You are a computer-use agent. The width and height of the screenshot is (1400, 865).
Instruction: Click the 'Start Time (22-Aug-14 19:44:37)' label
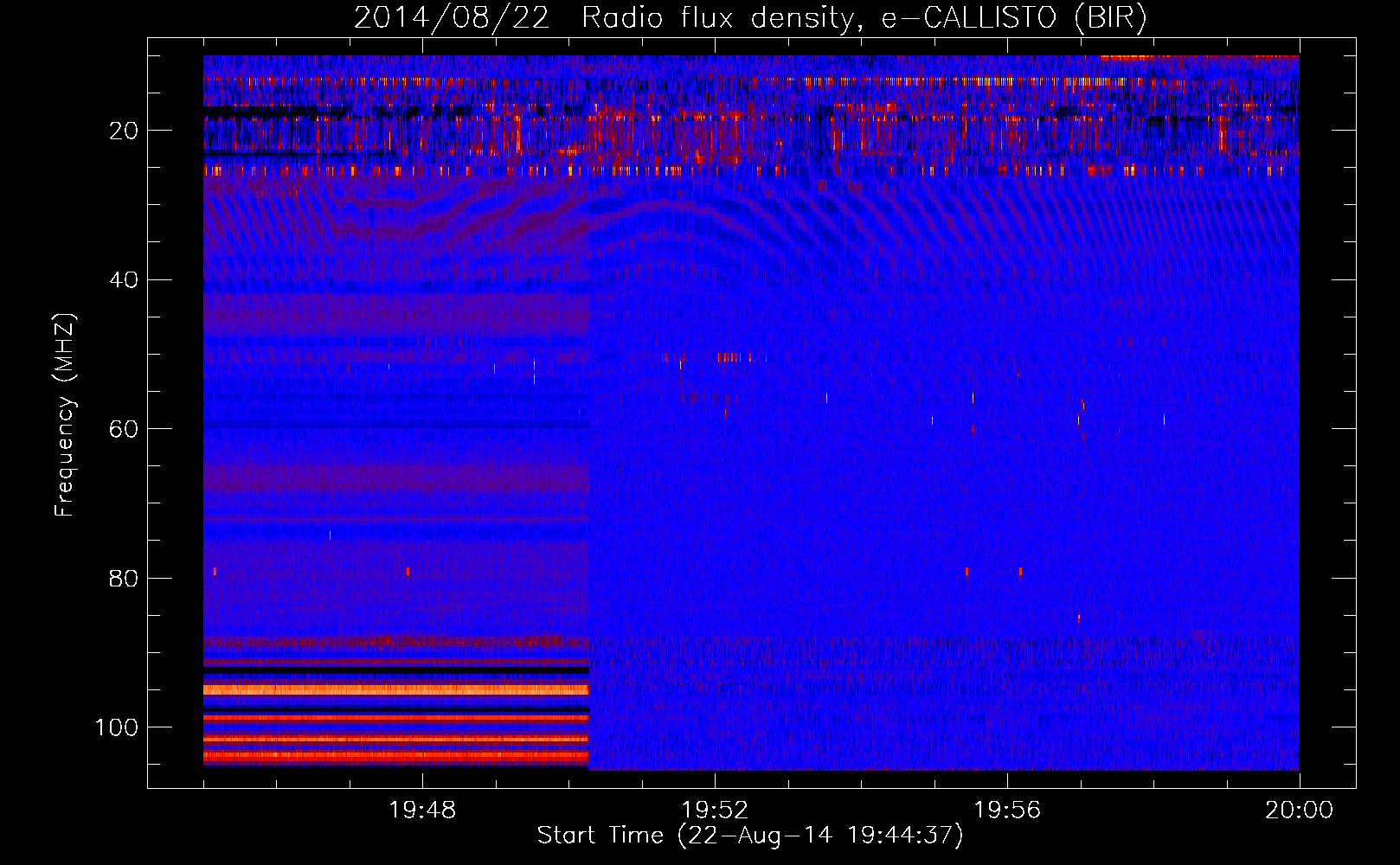click(x=749, y=835)
